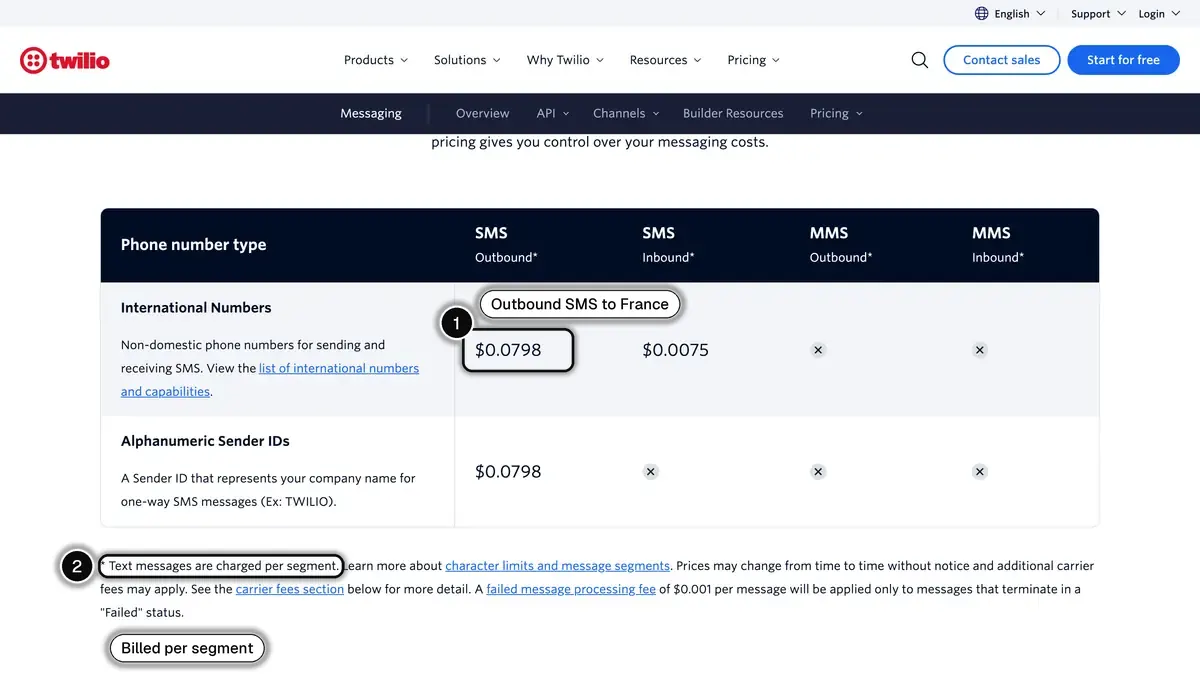Click the SMS Inbound column header
Image resolution: width=1200 pixels, height=675 pixels.
(668, 244)
